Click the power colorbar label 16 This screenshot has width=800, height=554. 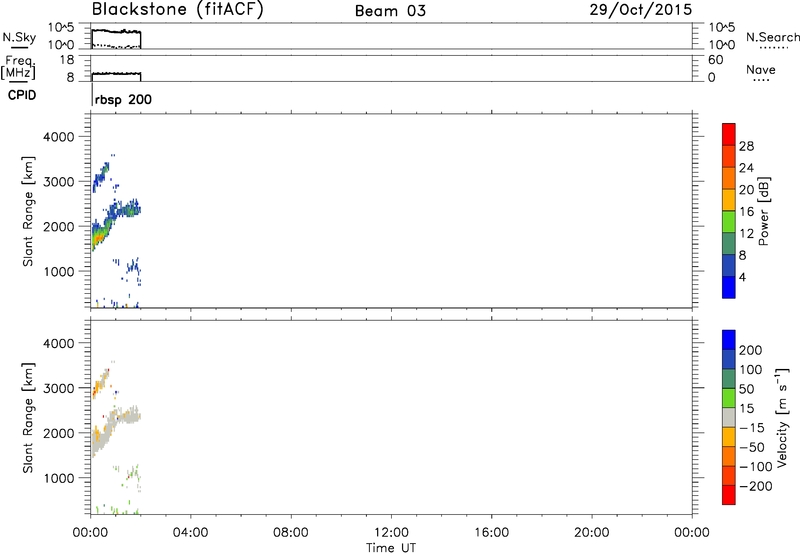pos(746,212)
